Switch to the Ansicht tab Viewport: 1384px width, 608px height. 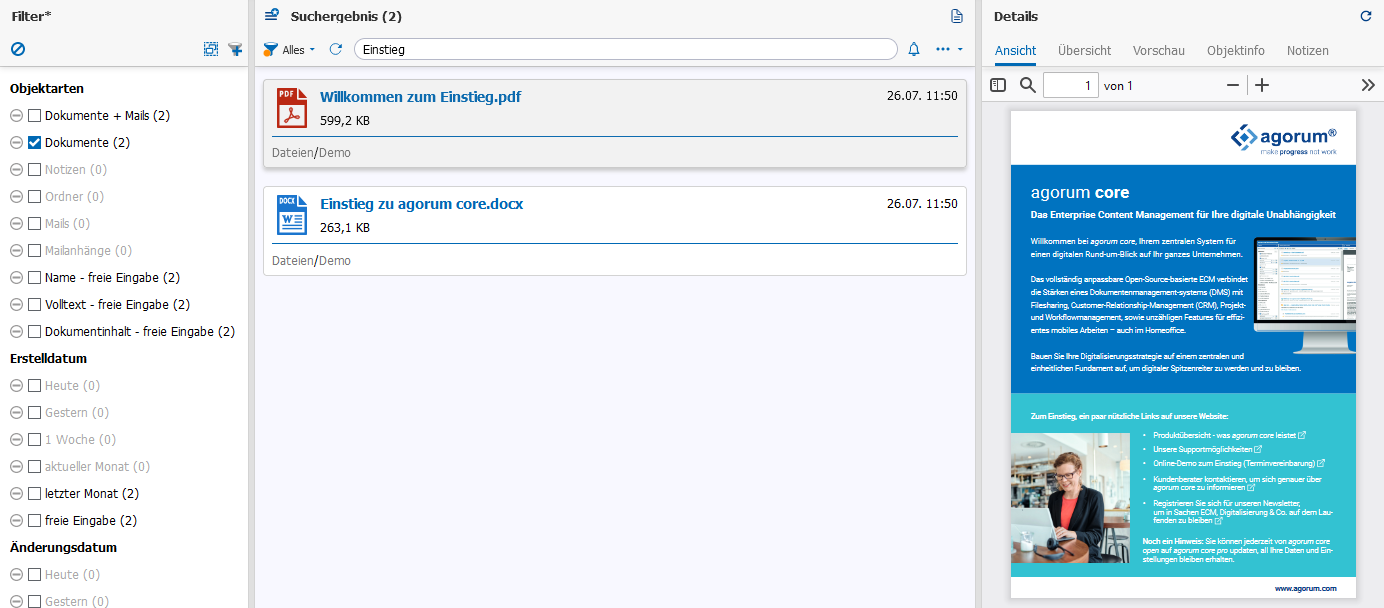coord(1015,51)
